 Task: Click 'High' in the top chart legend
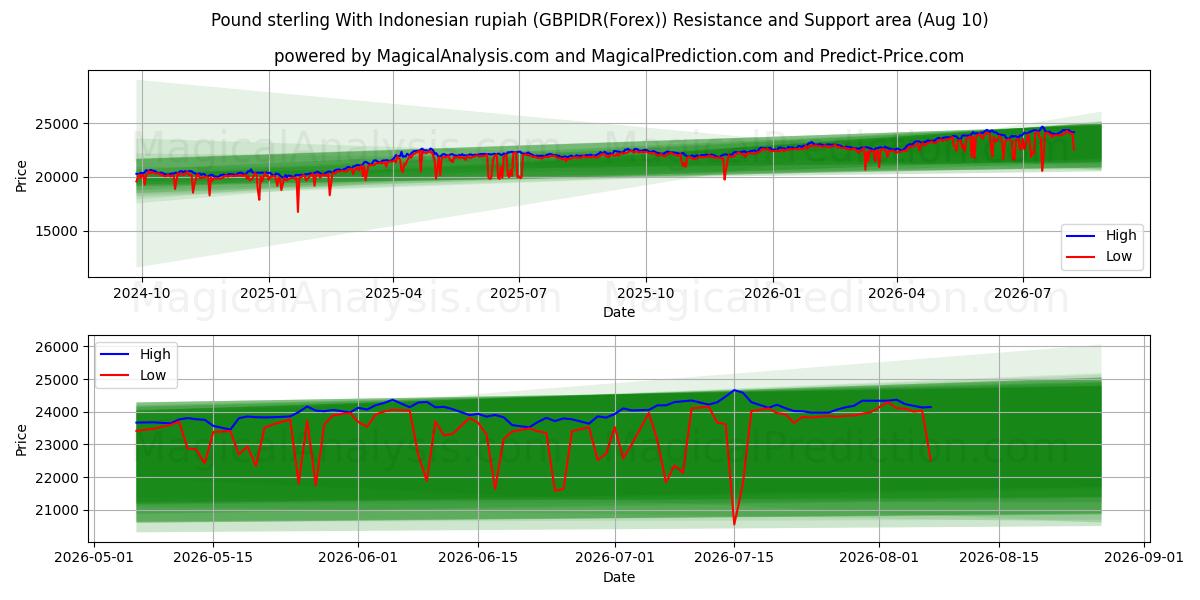pyautogui.click(x=1121, y=235)
